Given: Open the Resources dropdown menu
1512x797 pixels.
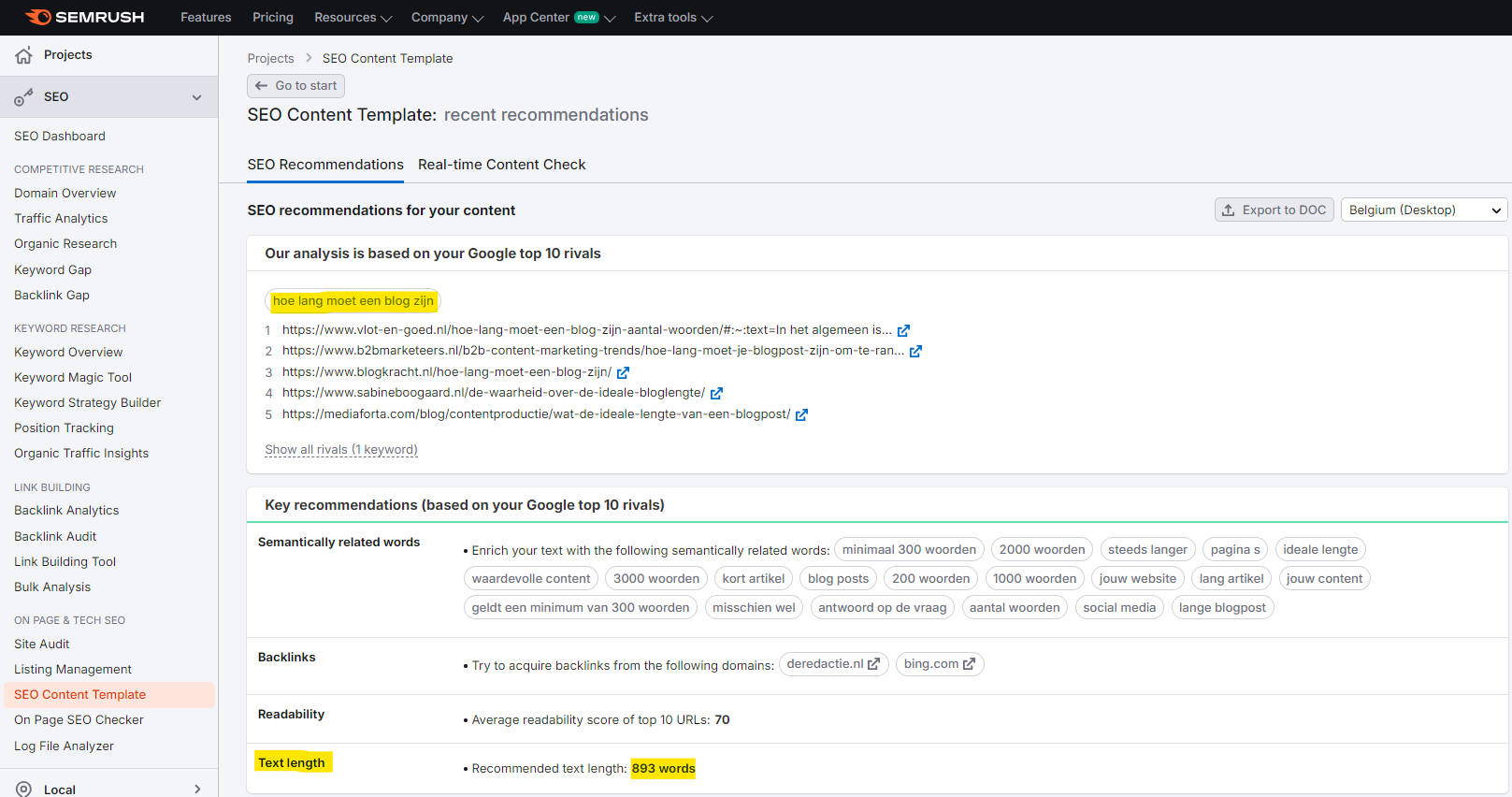Looking at the screenshot, I should coord(353,18).
